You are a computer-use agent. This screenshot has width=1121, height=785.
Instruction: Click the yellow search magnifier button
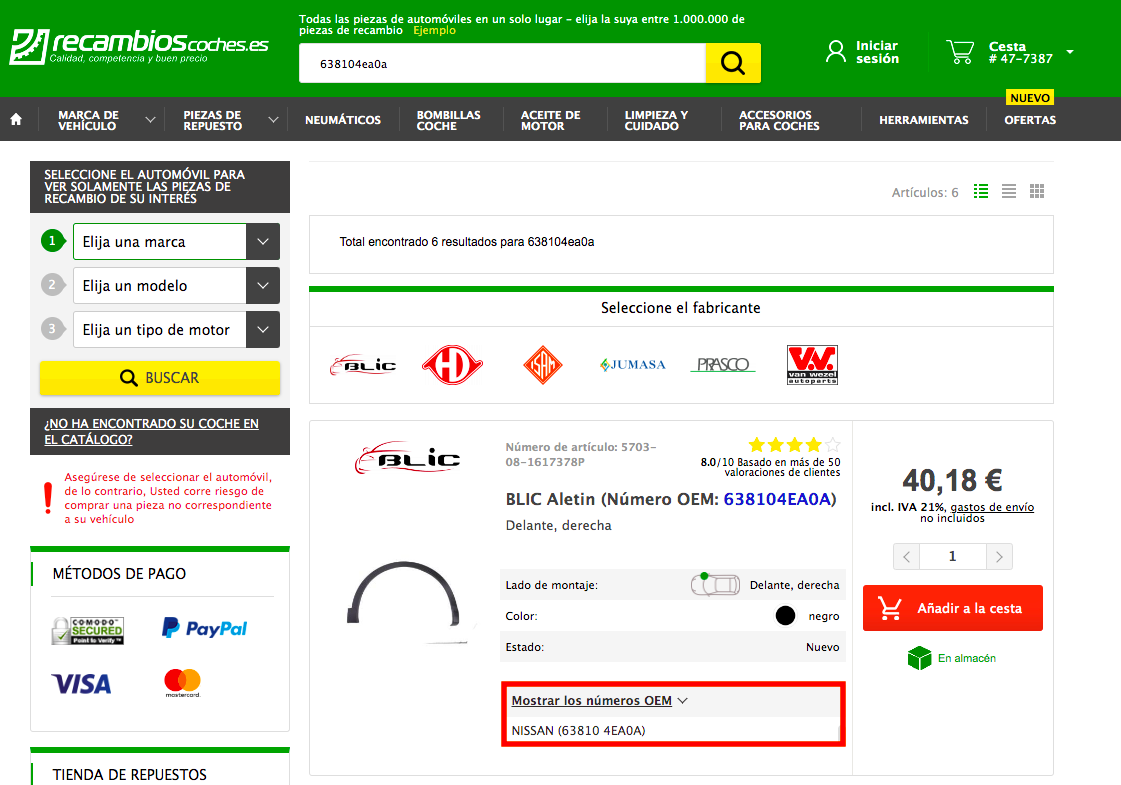733,63
